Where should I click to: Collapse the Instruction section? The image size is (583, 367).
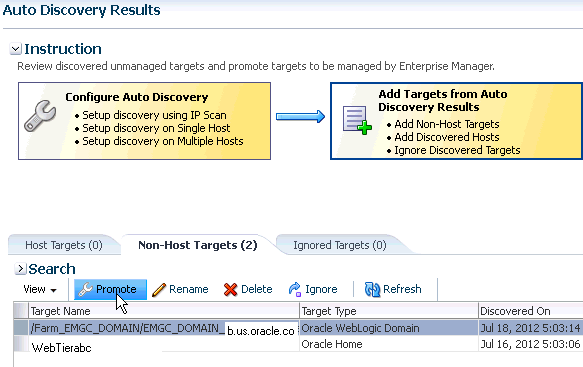tap(16, 49)
